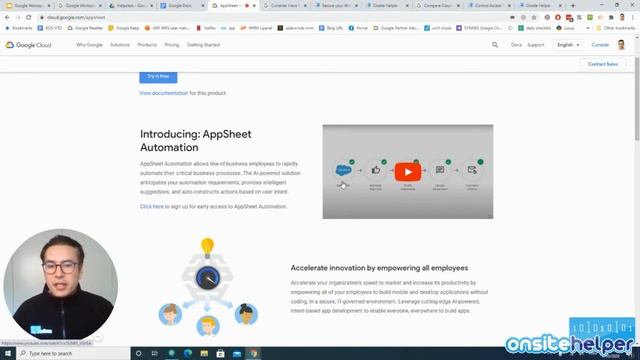Viewport: 640px width, 360px height.
Task: Open the Products menu
Action: pyautogui.click(x=147, y=45)
